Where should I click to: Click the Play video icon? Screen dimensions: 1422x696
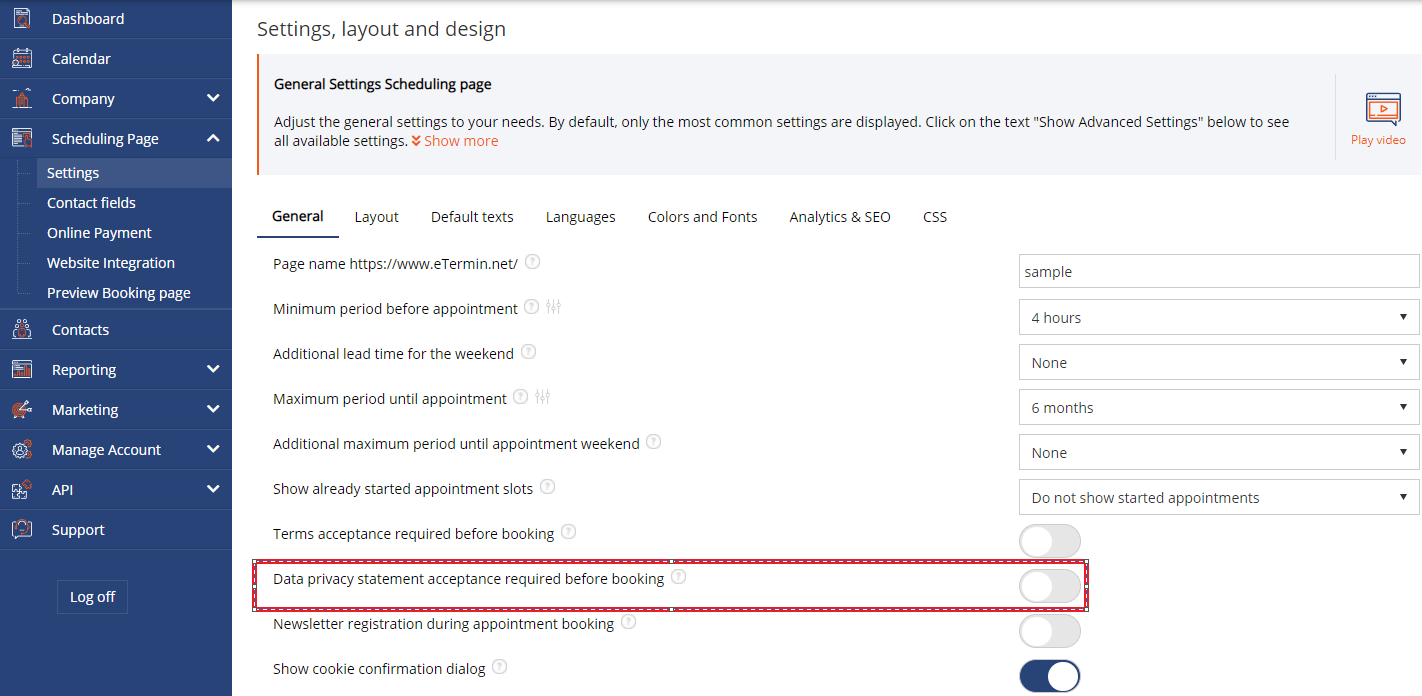pyautogui.click(x=1383, y=108)
